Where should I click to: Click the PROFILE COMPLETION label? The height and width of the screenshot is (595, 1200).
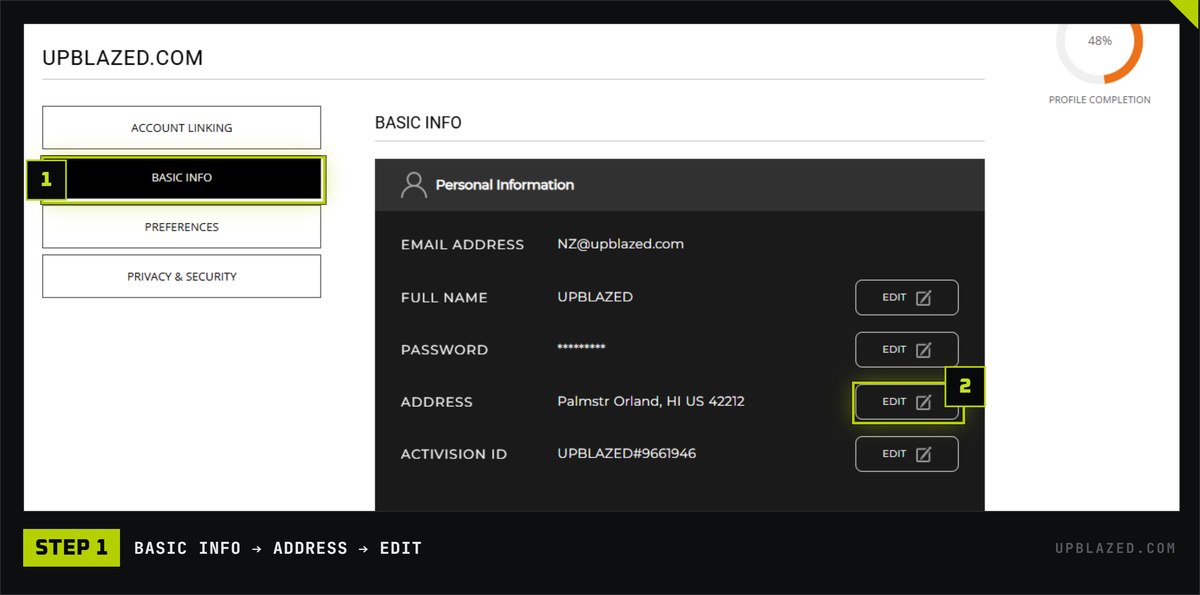[x=1099, y=100]
